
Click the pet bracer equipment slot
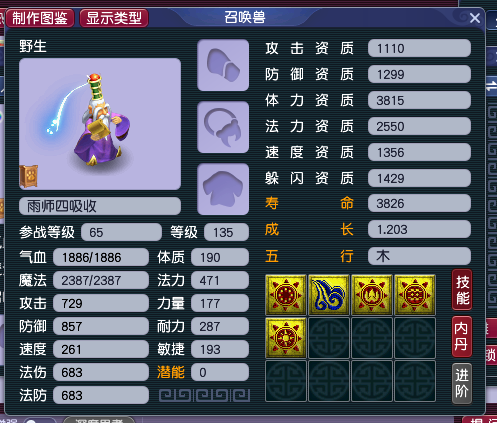tap(223, 65)
